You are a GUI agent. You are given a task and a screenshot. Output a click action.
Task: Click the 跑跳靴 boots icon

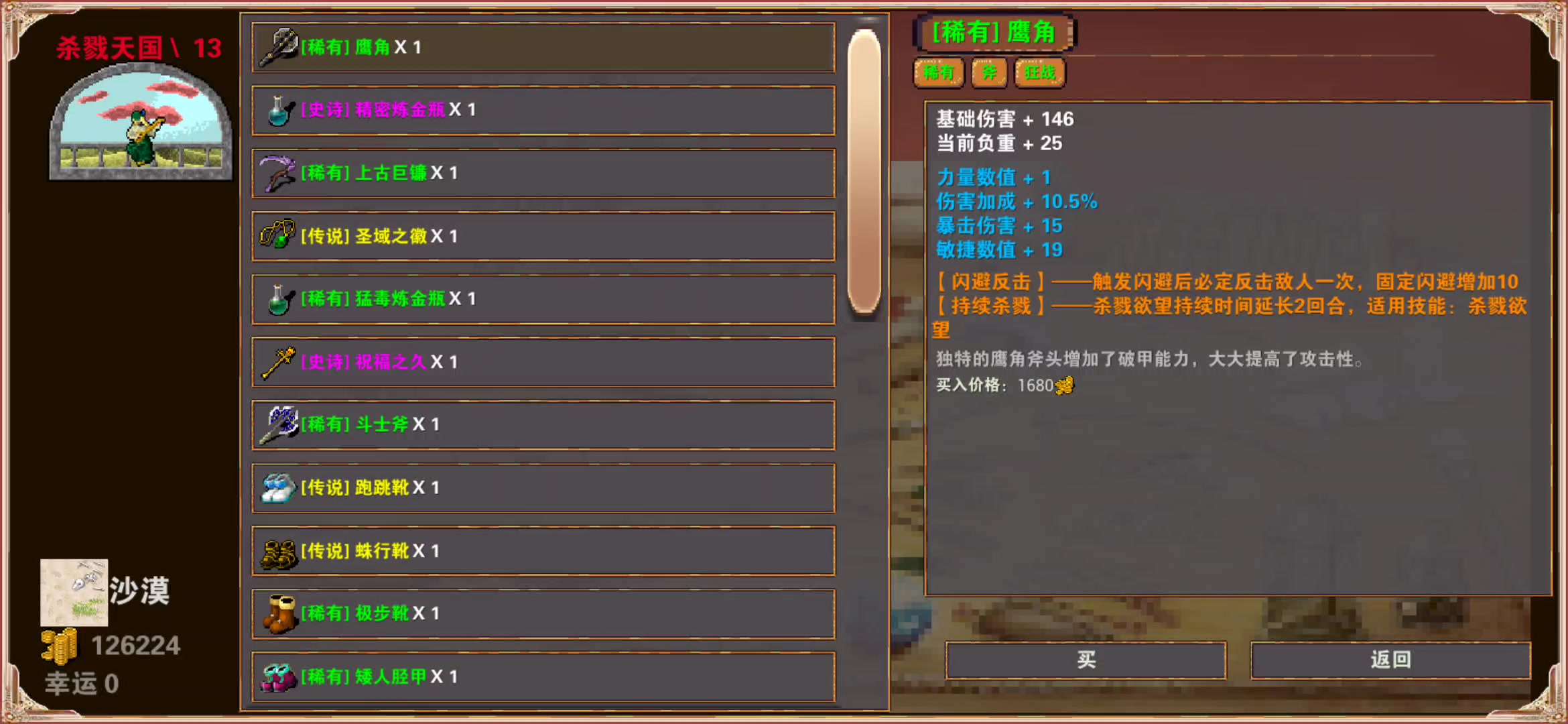[278, 487]
